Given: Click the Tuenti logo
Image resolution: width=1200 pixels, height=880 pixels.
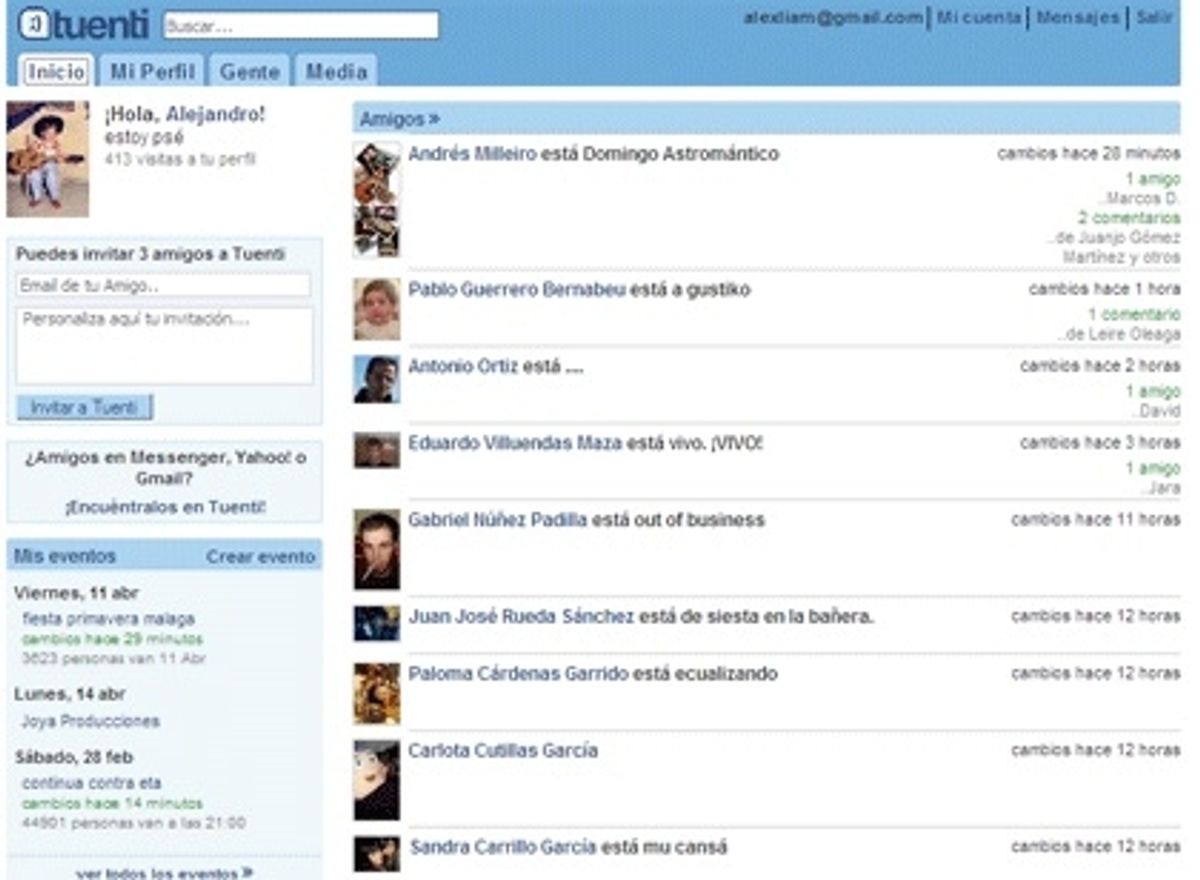Looking at the screenshot, I should [x=84, y=24].
